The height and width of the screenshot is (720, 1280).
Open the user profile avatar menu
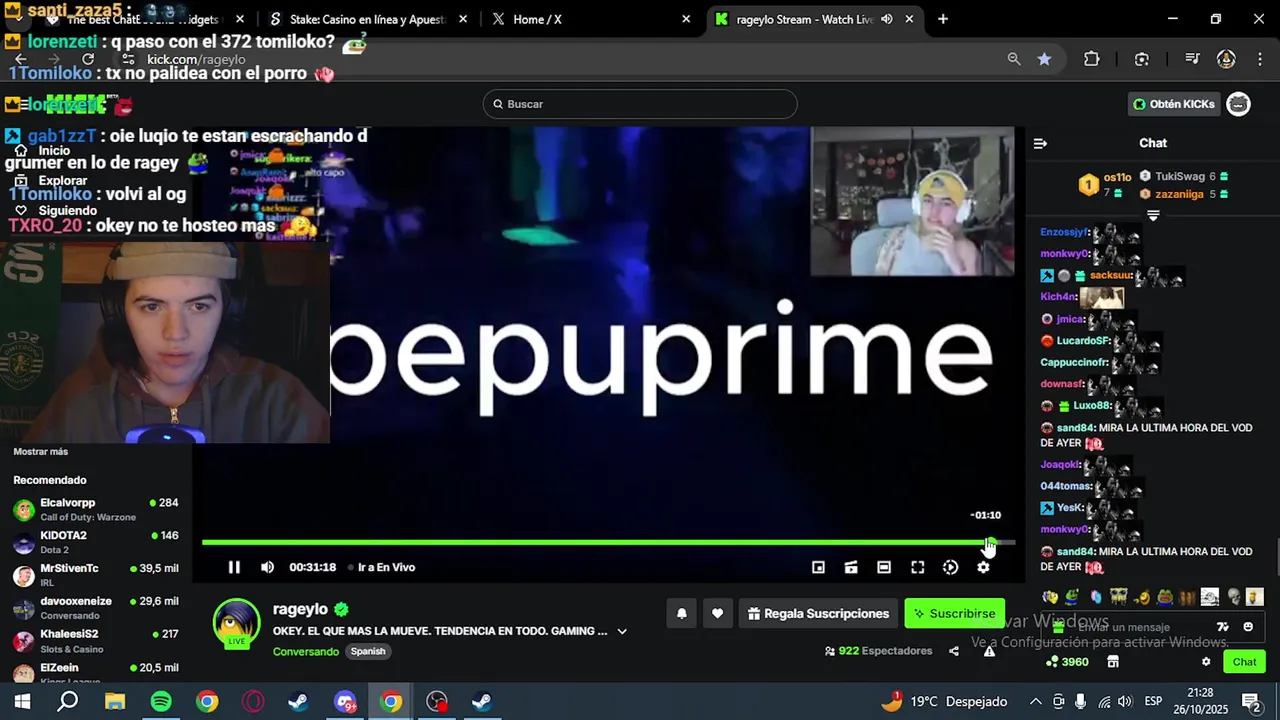click(x=1239, y=104)
